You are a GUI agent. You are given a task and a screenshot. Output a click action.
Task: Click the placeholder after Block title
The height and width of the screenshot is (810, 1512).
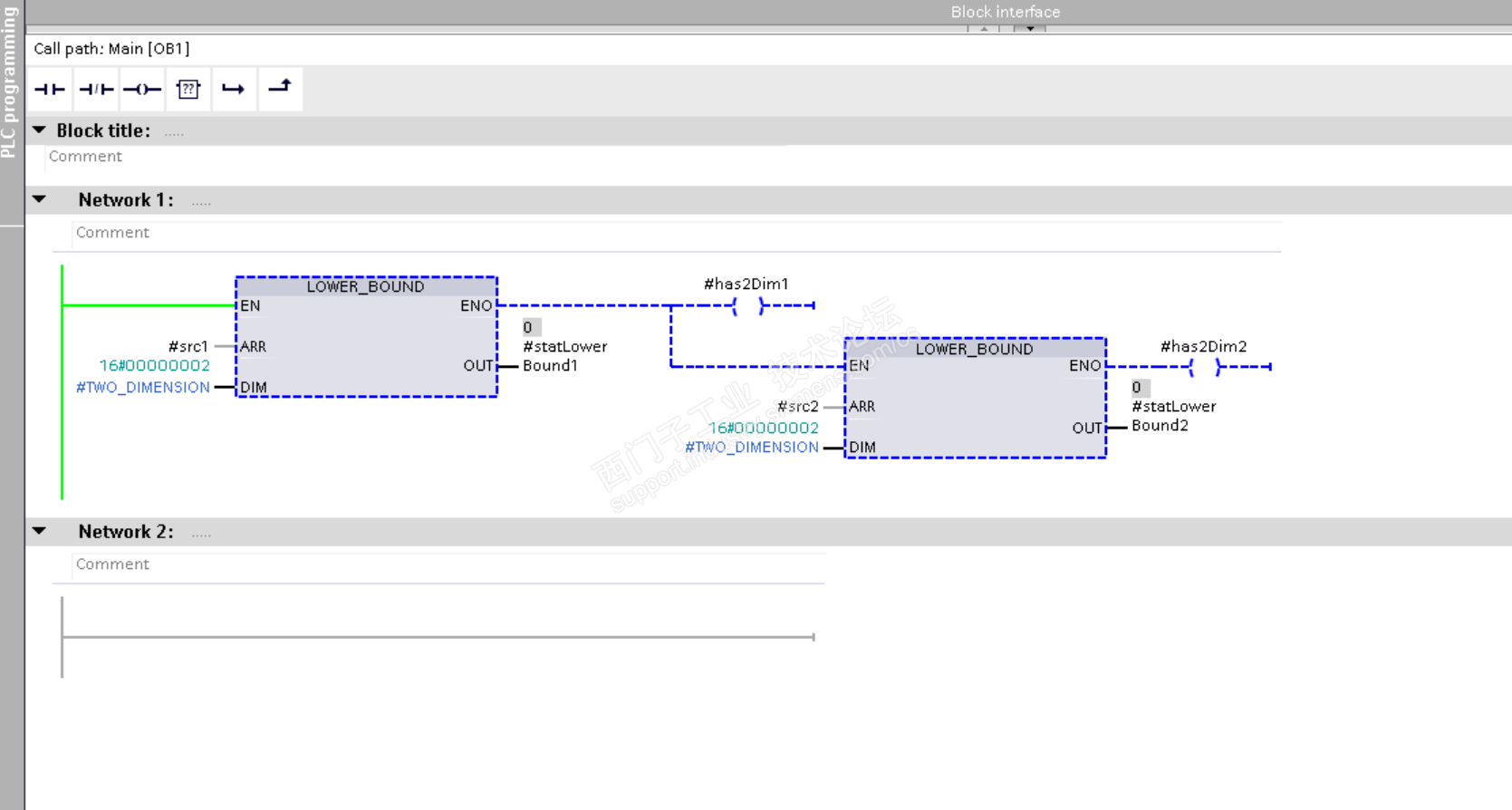(x=174, y=133)
